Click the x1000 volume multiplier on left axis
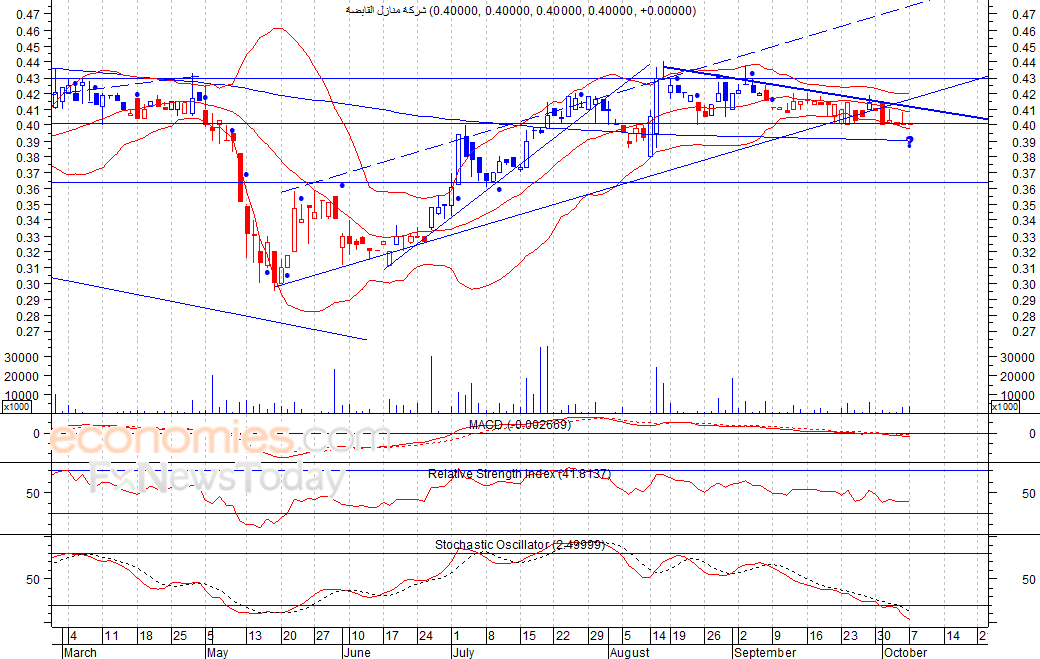Screen dimensions: 1040x659 coord(16,406)
